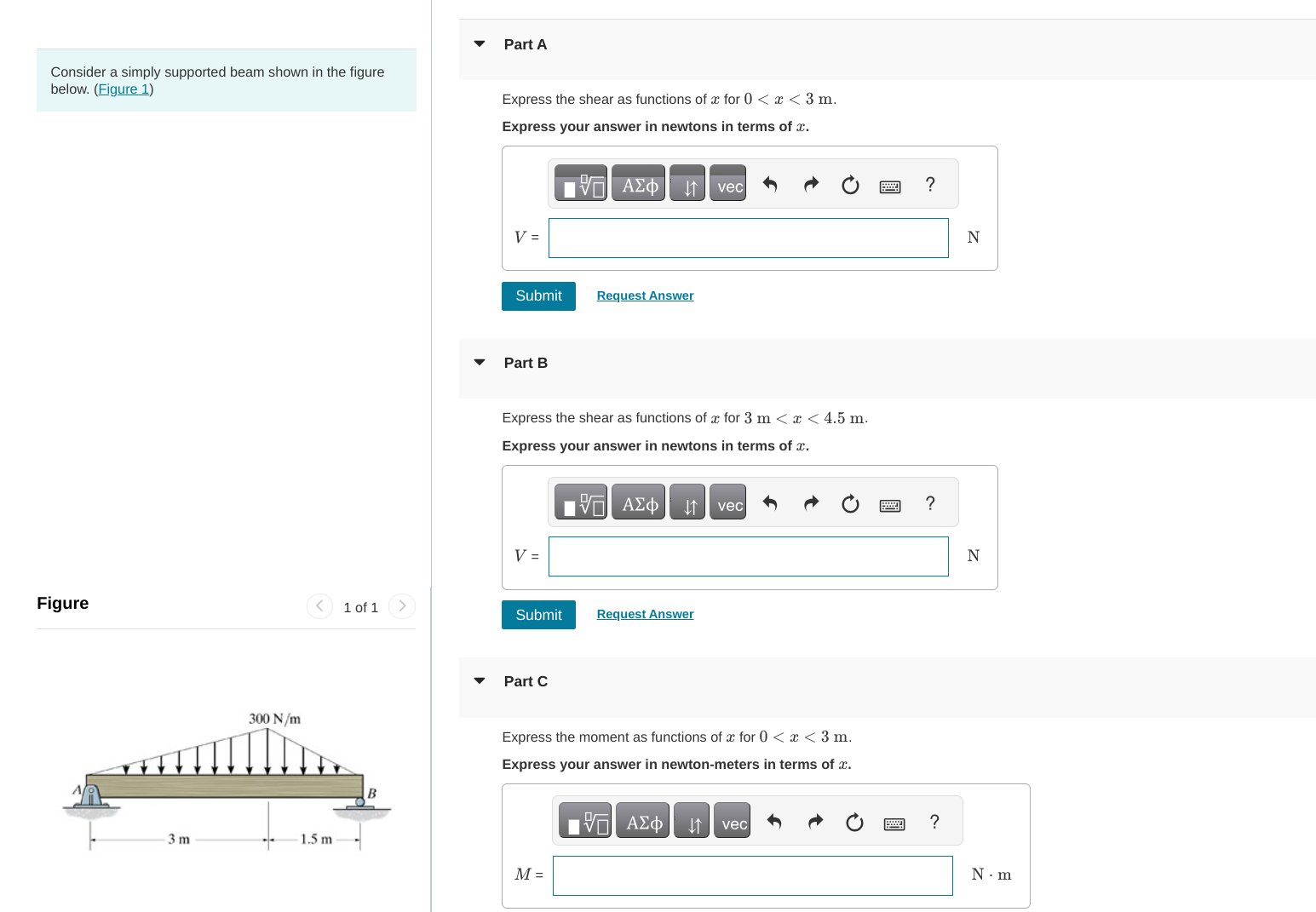Submit the Part B answer
The width and height of the screenshot is (1316, 912).
[x=538, y=614]
